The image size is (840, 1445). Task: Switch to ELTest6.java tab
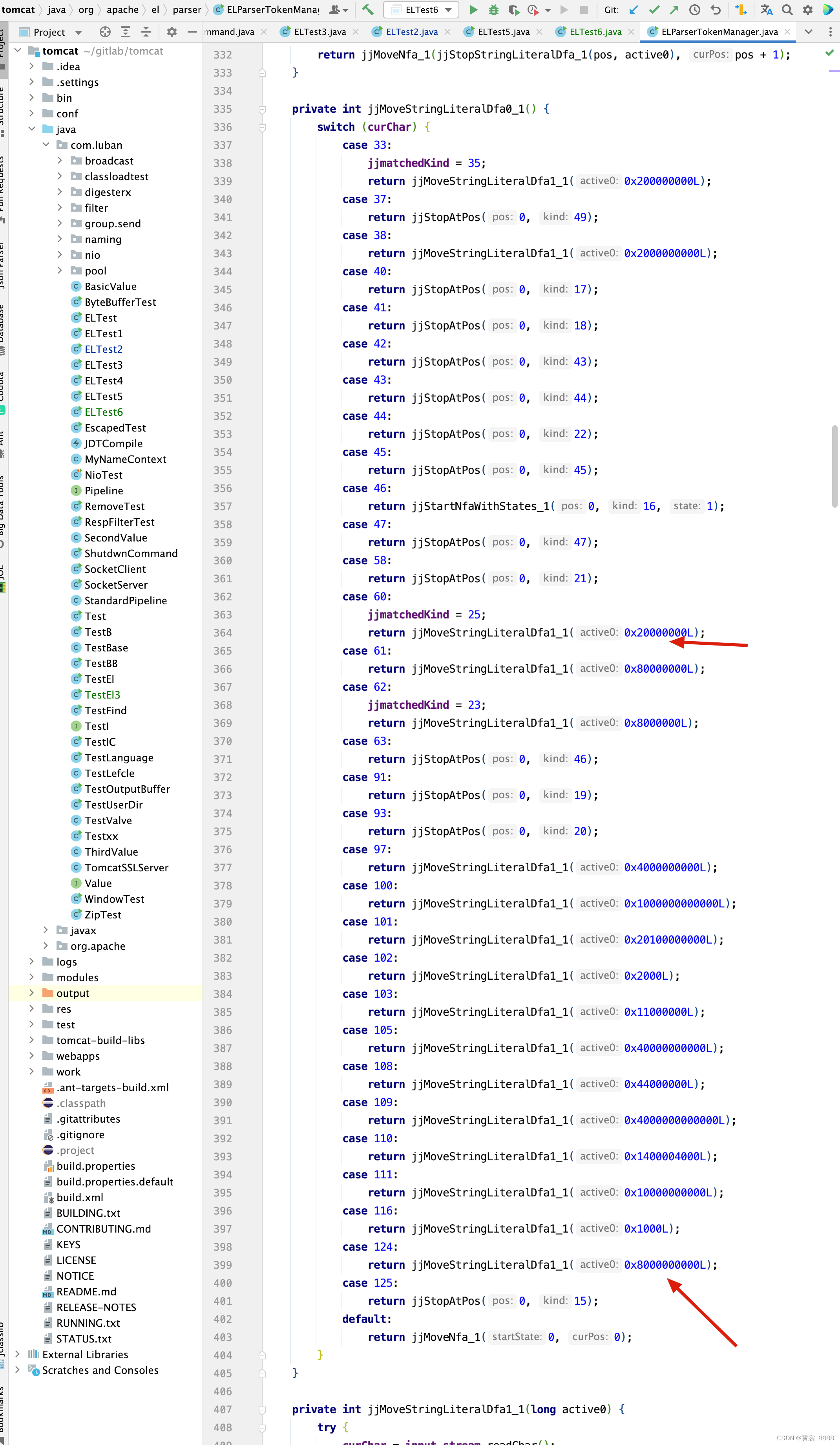coord(595,32)
